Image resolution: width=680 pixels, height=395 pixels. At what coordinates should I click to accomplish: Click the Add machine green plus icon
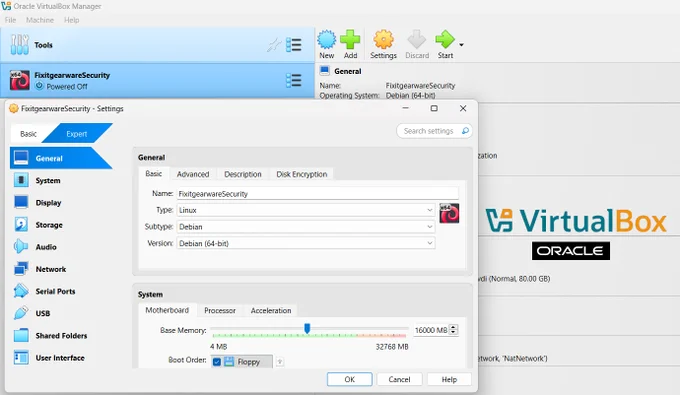tap(350, 40)
